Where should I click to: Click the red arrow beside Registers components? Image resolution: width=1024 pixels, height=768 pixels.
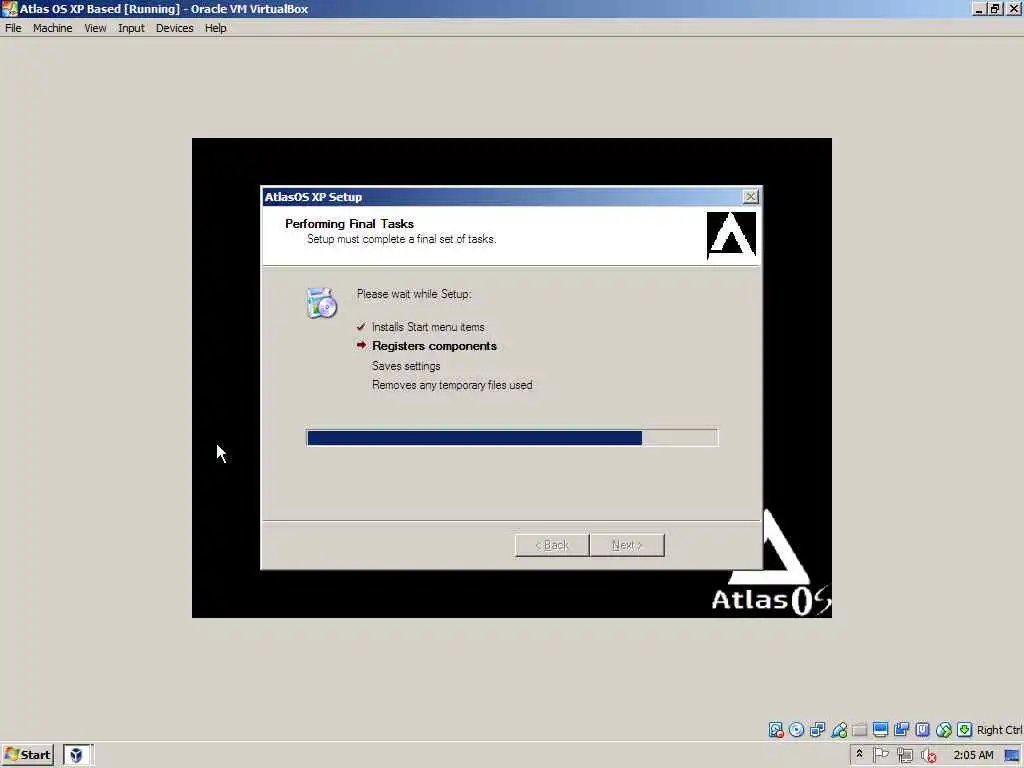pos(361,345)
